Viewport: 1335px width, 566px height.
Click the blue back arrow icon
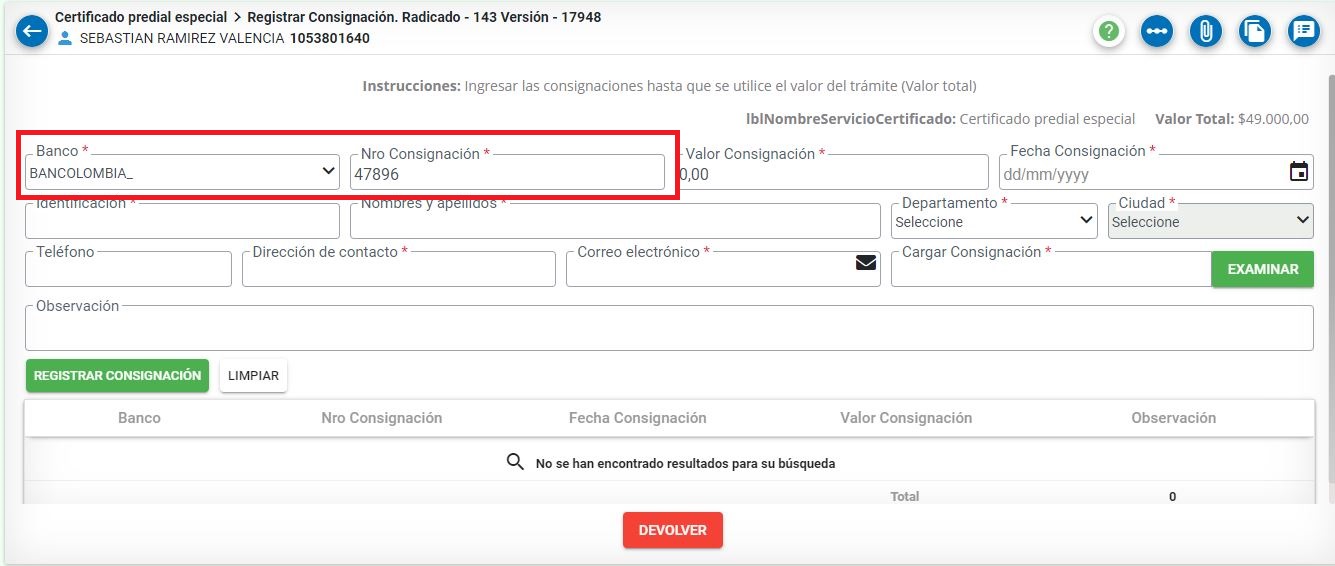[x=32, y=31]
